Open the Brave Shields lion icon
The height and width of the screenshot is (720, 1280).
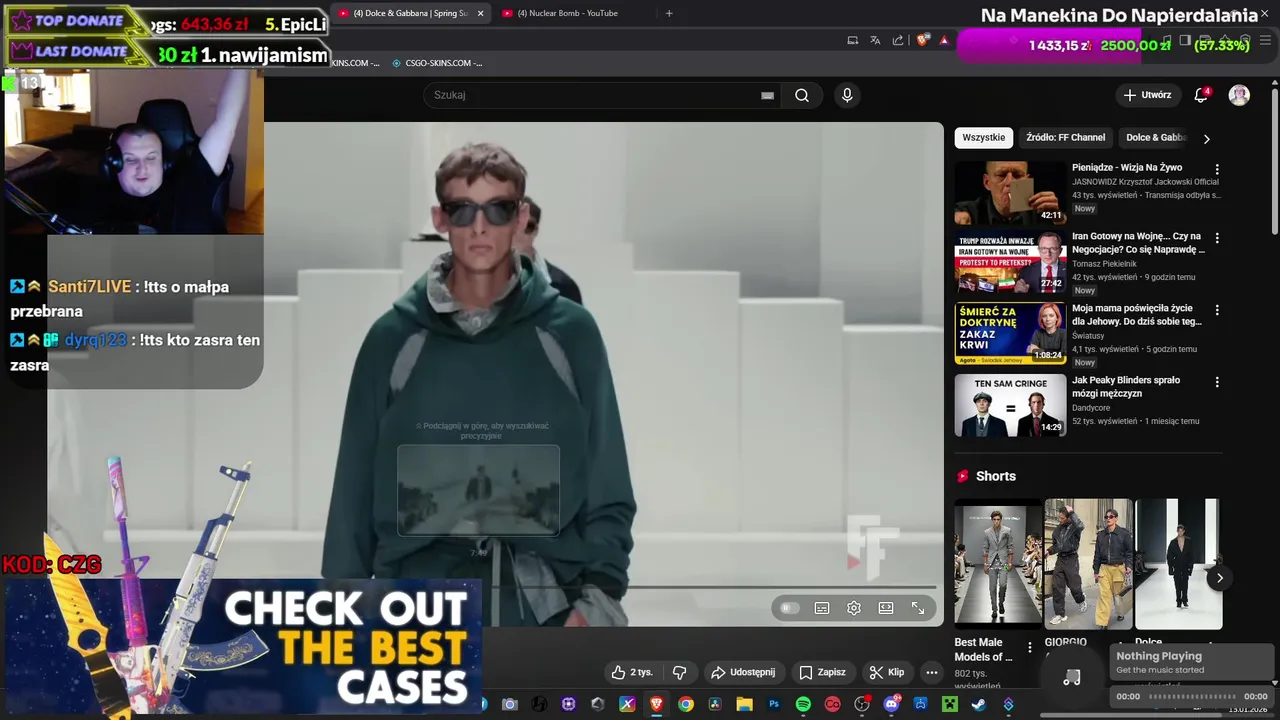(x=922, y=40)
